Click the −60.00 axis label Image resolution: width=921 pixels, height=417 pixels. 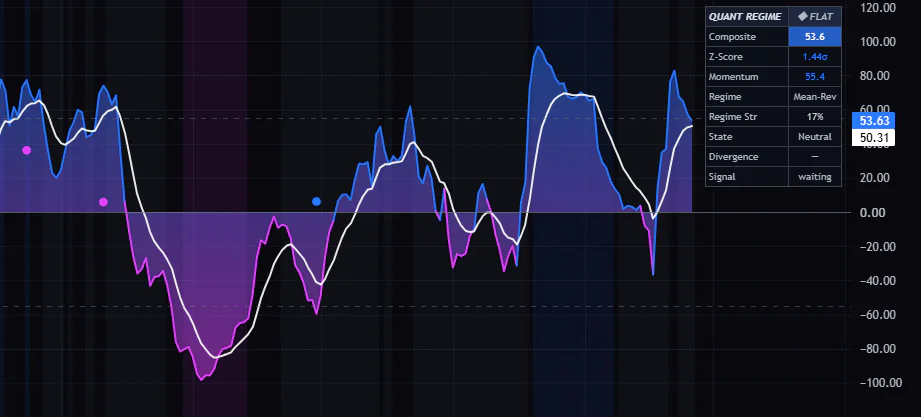[x=878, y=314]
